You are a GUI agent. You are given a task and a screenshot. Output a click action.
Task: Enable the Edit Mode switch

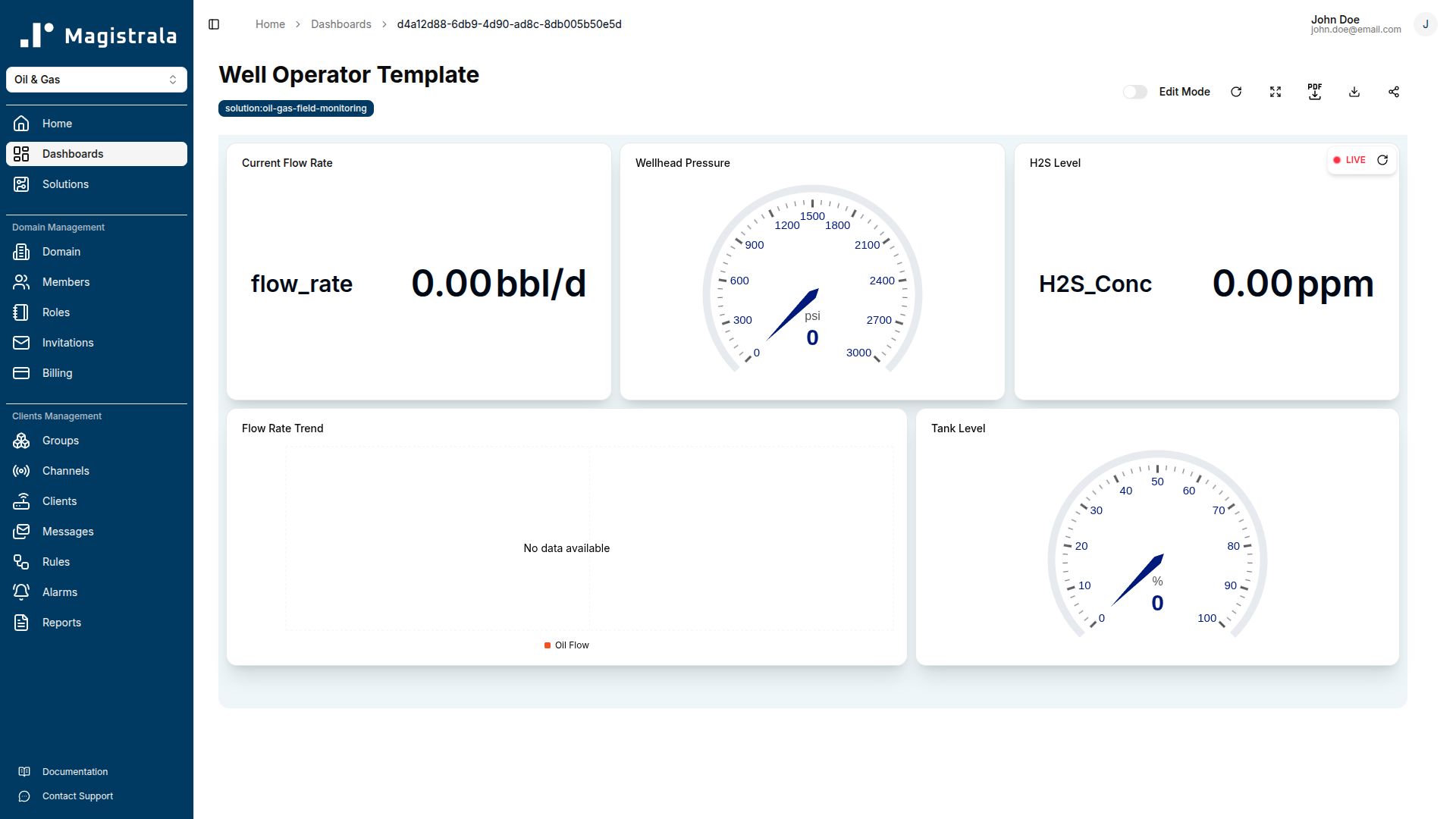(1135, 92)
